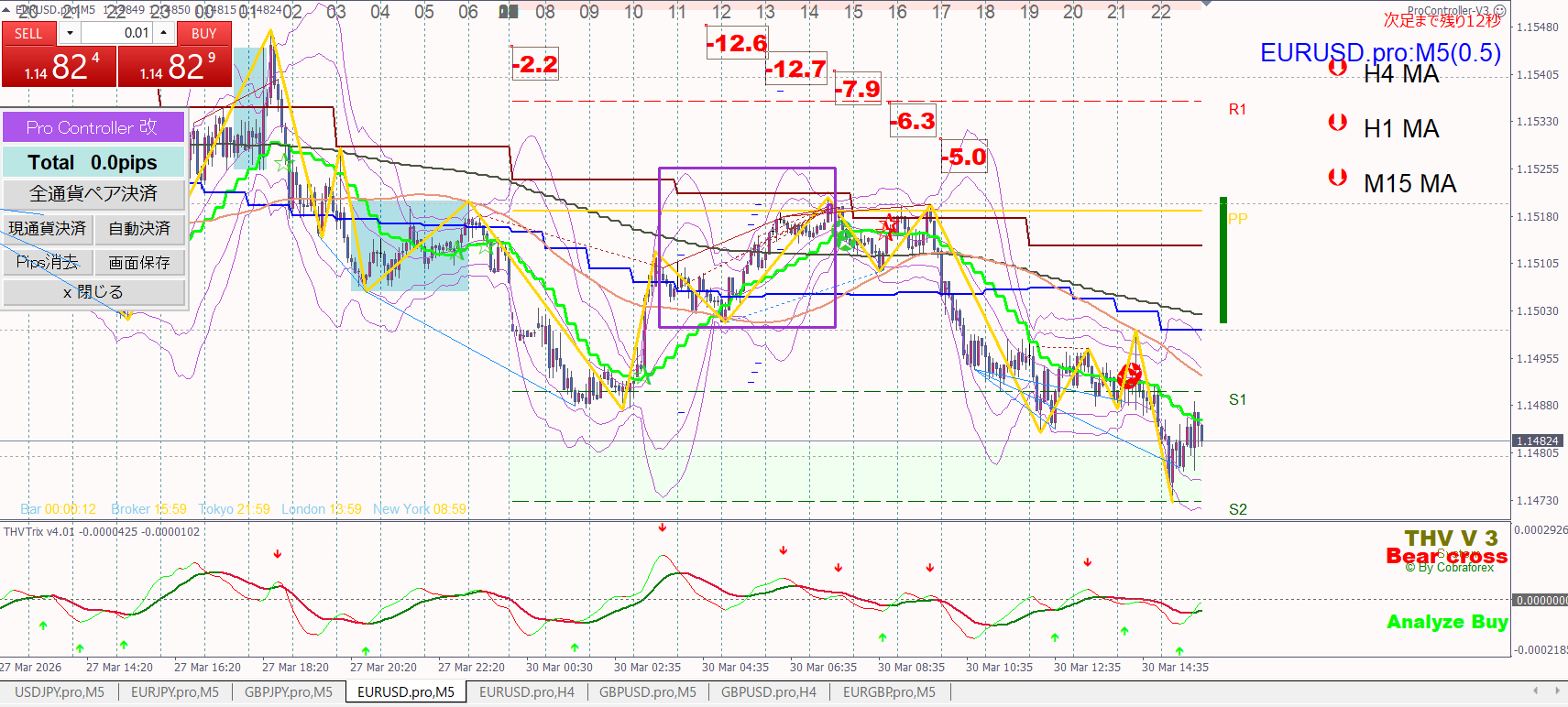This screenshot has height=707, width=1568.
Task: Switch to the USDJPY.pro,M5 chart tab
Action: (x=60, y=692)
